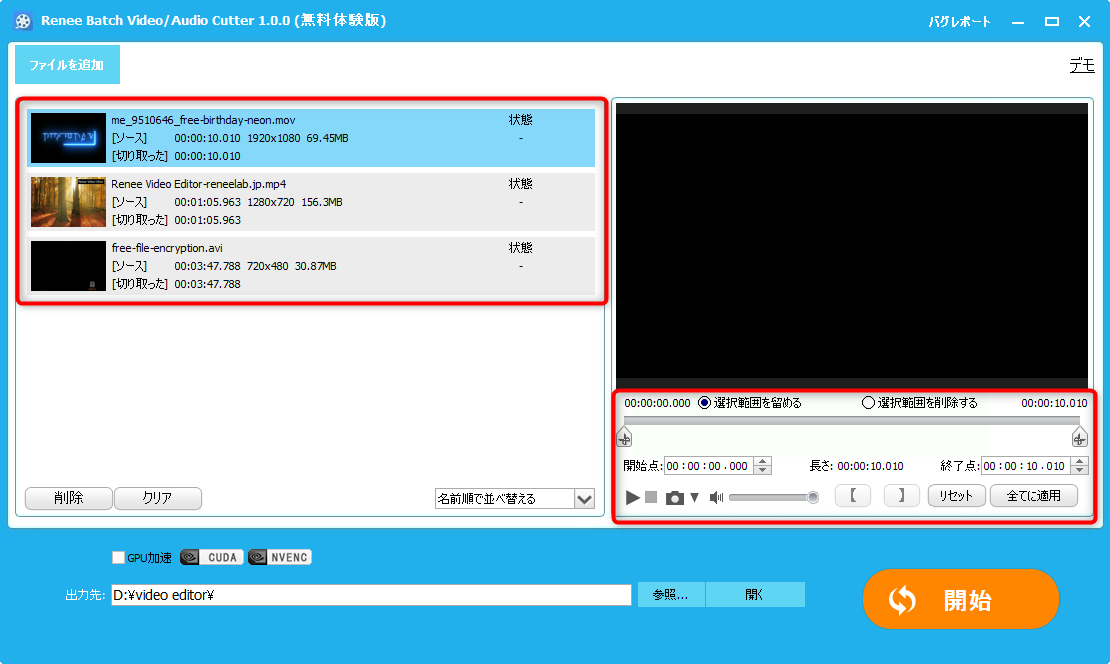The image size is (1110, 664).
Task: Click the free-file-encryption.avi file name
Action: click(167, 248)
